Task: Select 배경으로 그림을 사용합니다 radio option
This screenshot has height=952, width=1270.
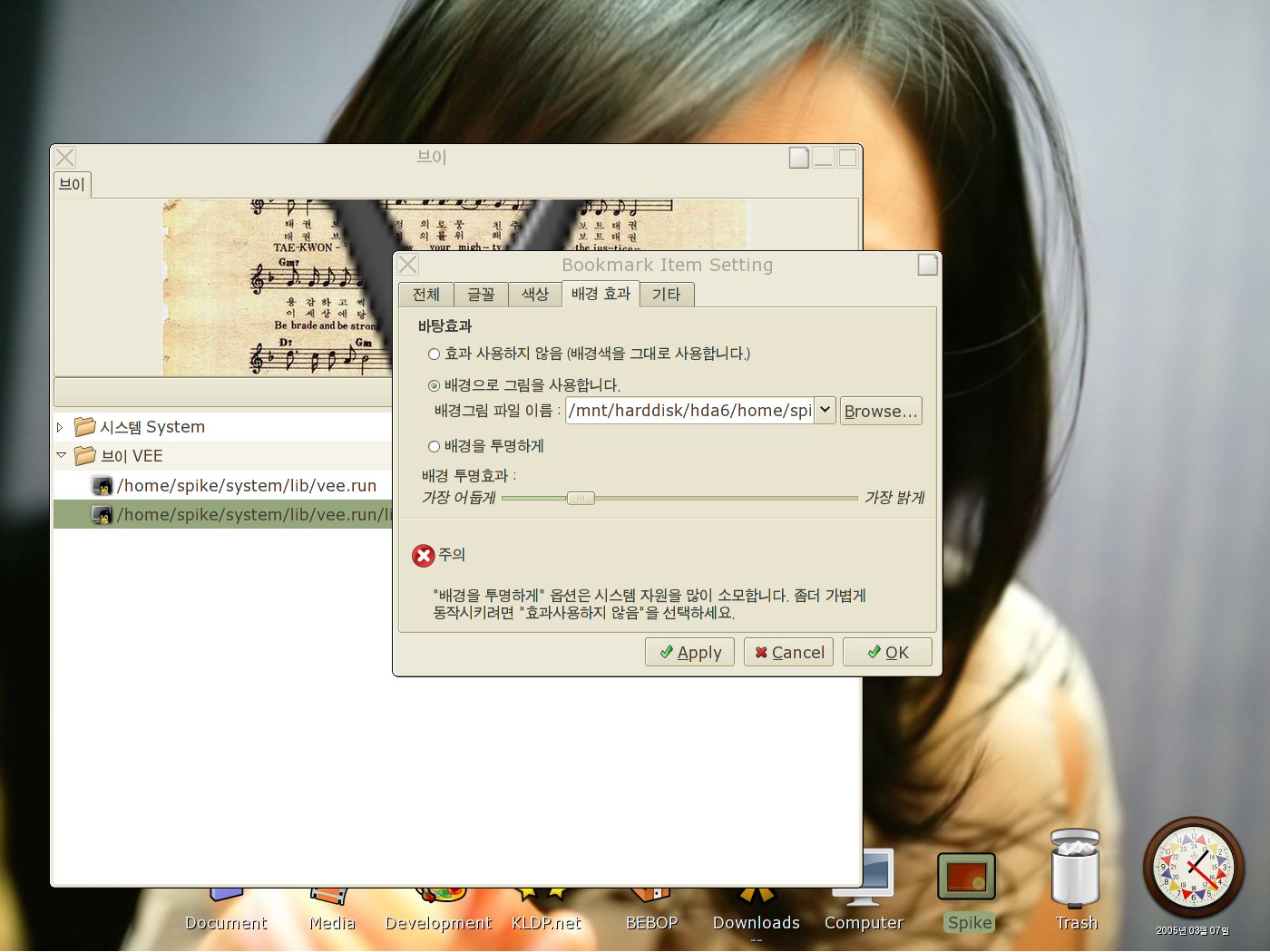Action: point(435,386)
